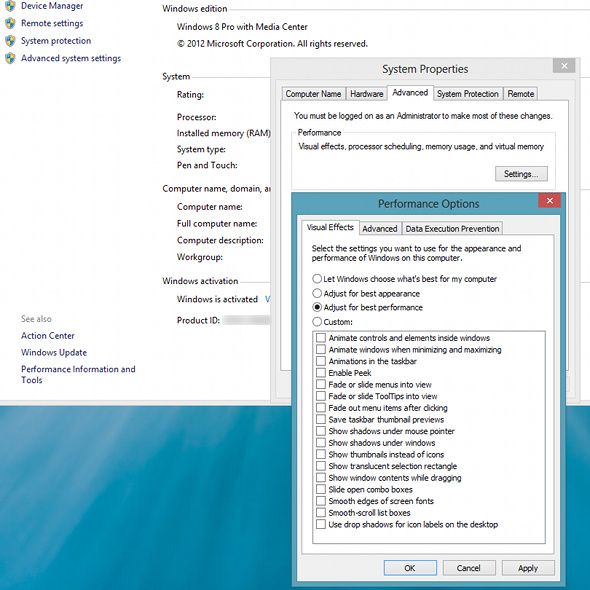The image size is (590, 590).
Task: Open the Data Execution Prevention tab
Action: coord(452,229)
